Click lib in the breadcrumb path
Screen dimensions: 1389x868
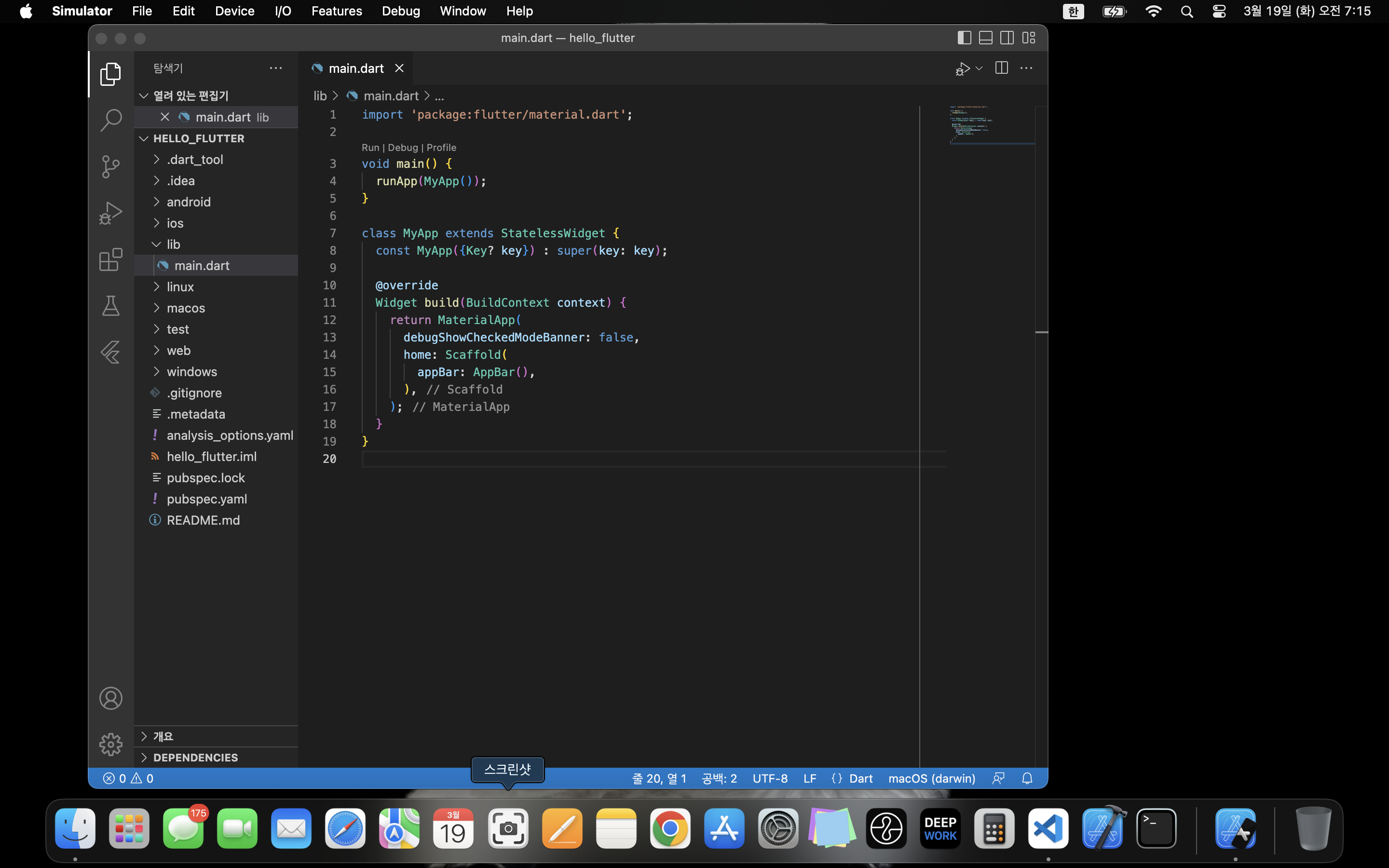pyautogui.click(x=320, y=96)
